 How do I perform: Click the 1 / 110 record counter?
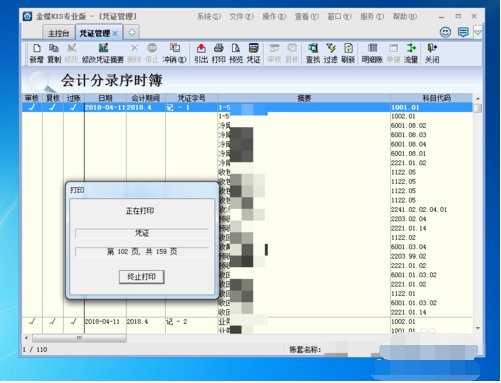[35, 349]
